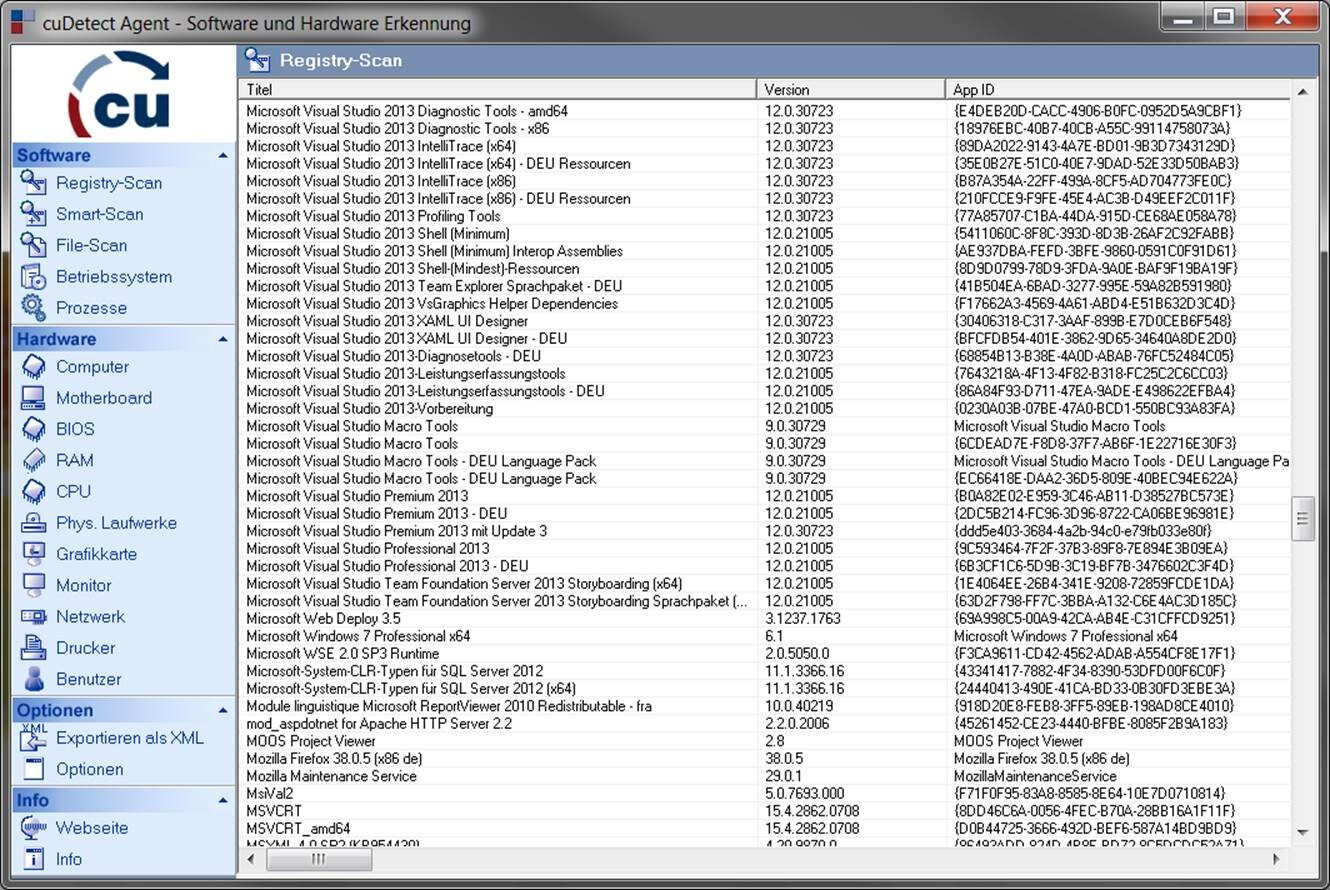Click the Grafikkarte icon
This screenshot has width=1330, height=890.
pos(34,554)
